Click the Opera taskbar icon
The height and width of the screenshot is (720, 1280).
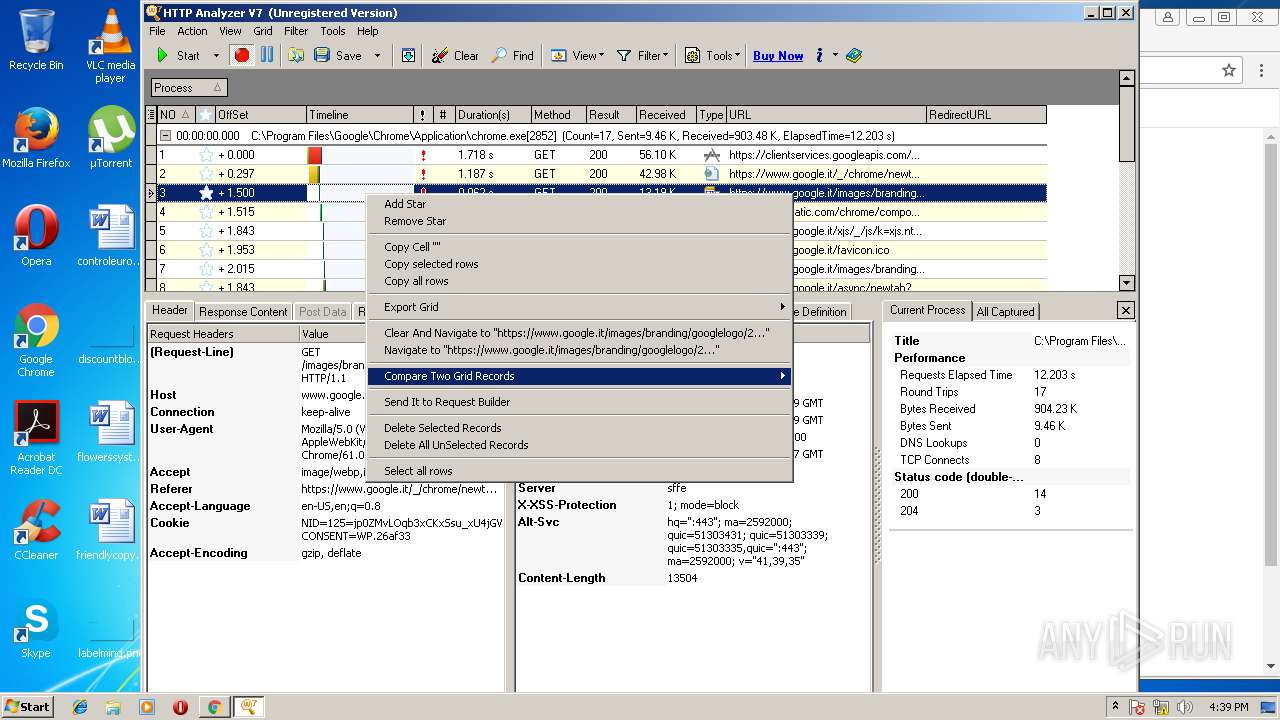point(180,707)
